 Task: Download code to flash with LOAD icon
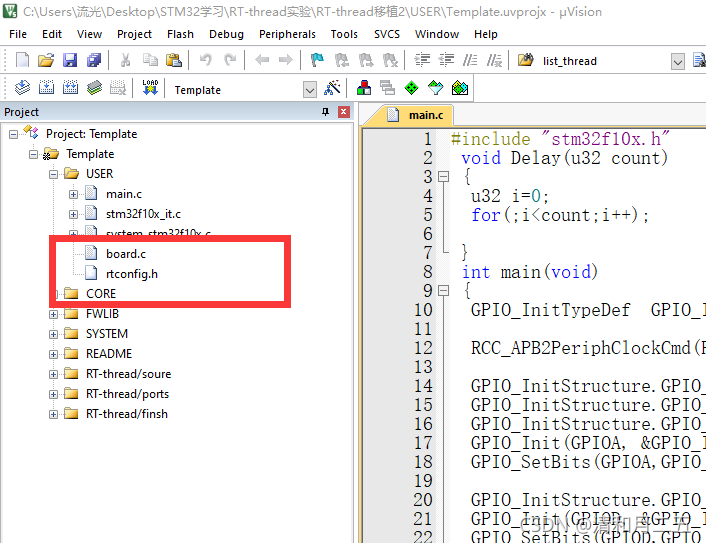click(x=150, y=87)
